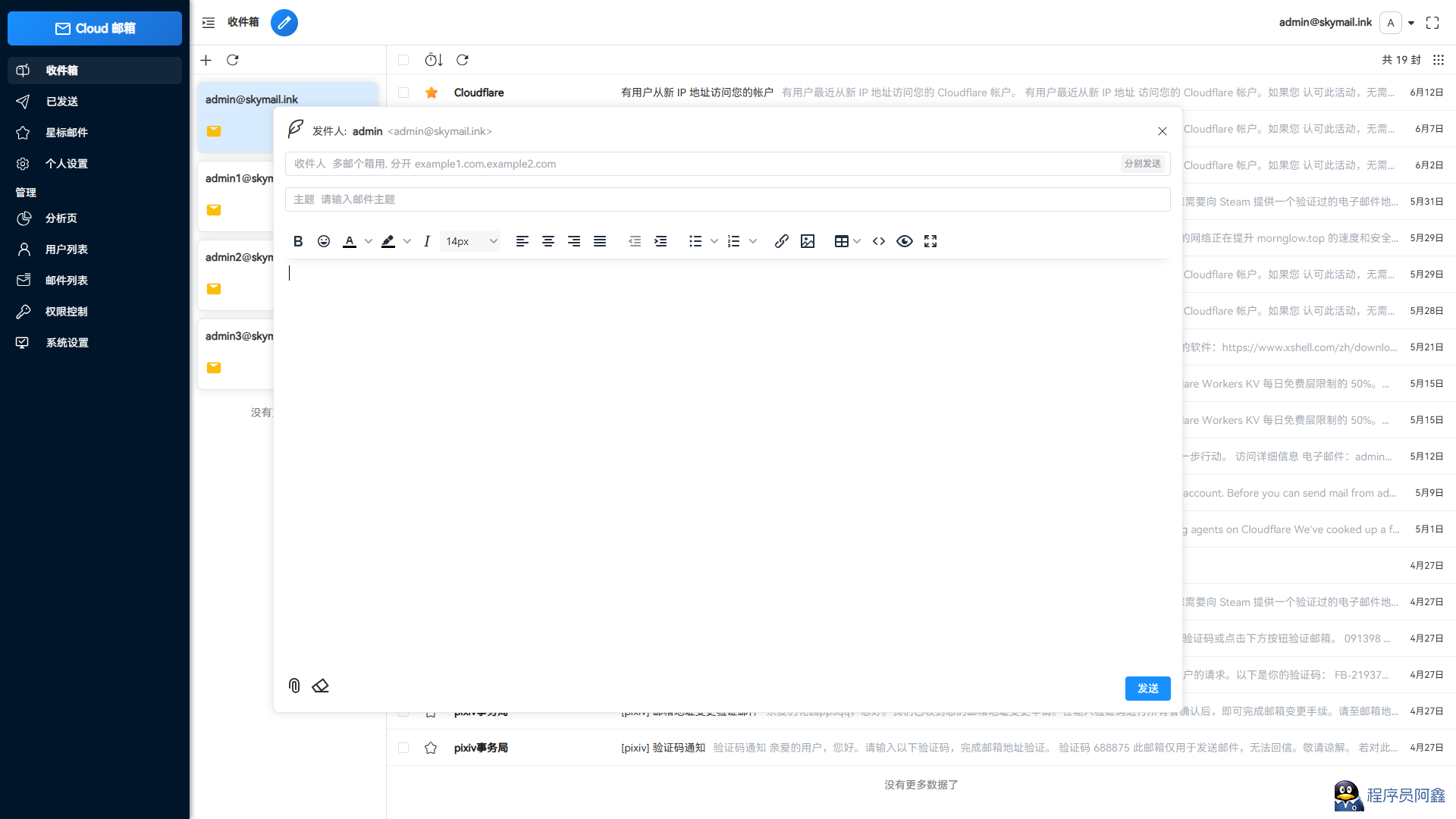Click the highlight color swatch
The image size is (1456, 819).
388,241
